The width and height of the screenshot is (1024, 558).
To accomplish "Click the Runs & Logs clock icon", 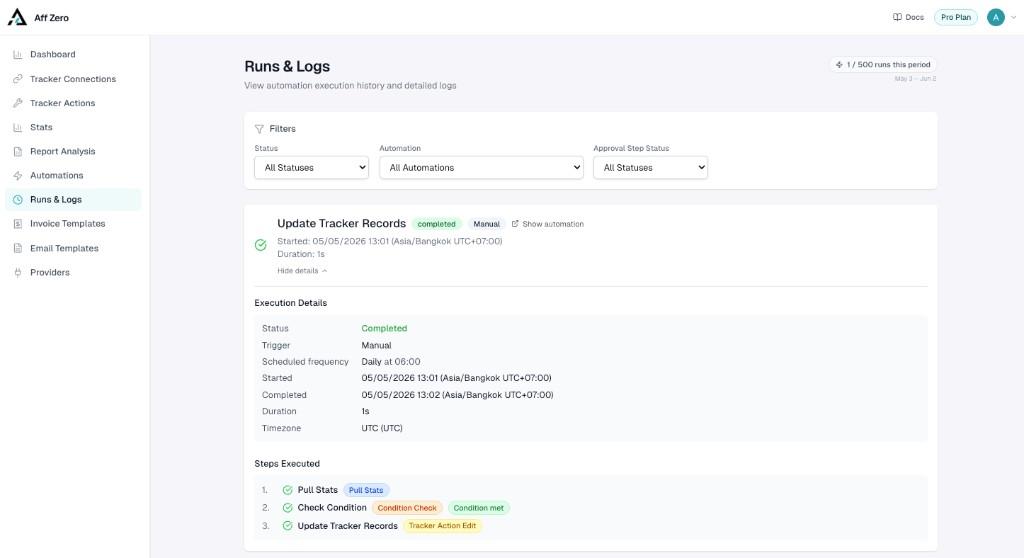I will click(x=18, y=200).
